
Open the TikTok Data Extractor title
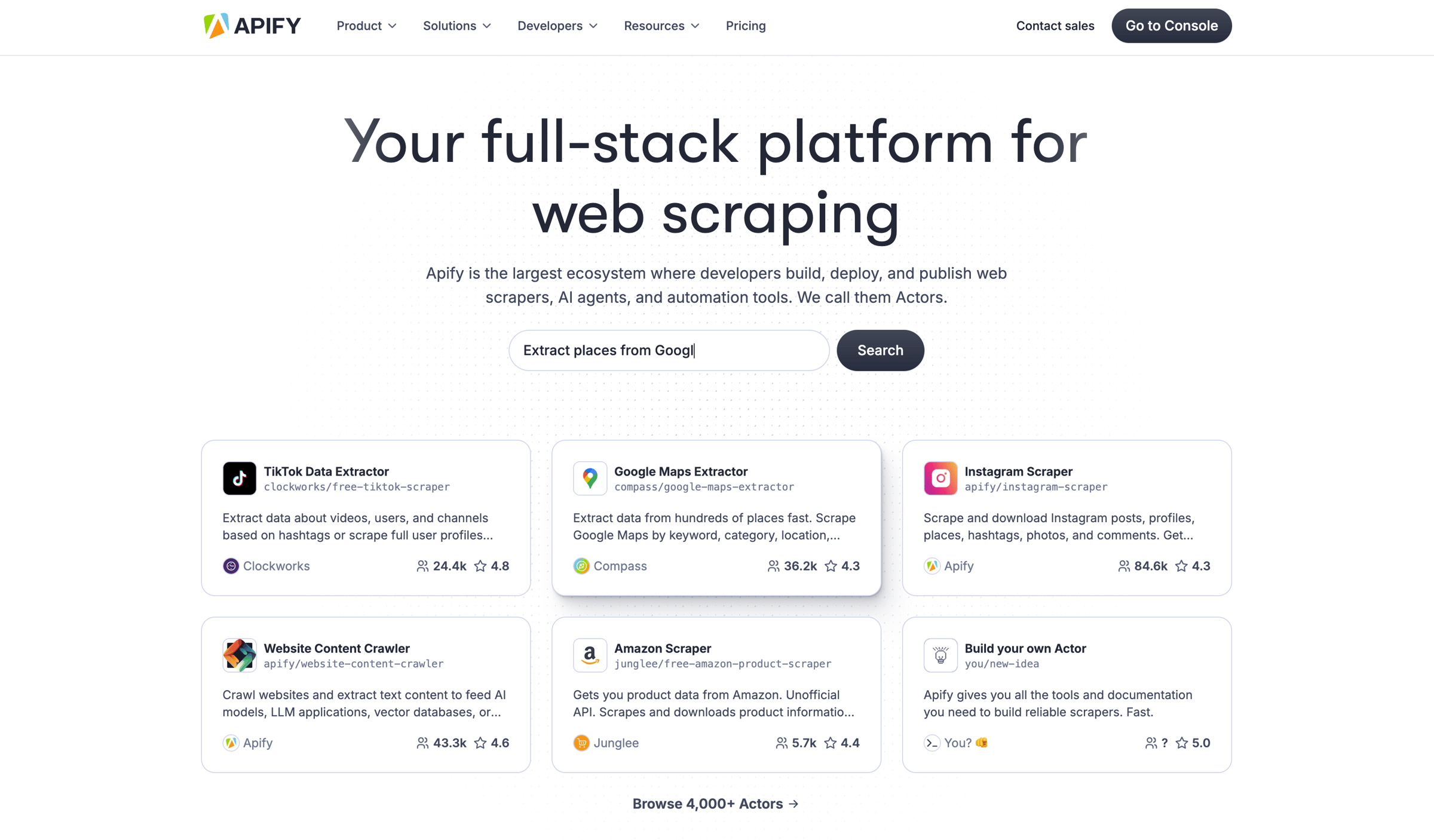pos(326,471)
